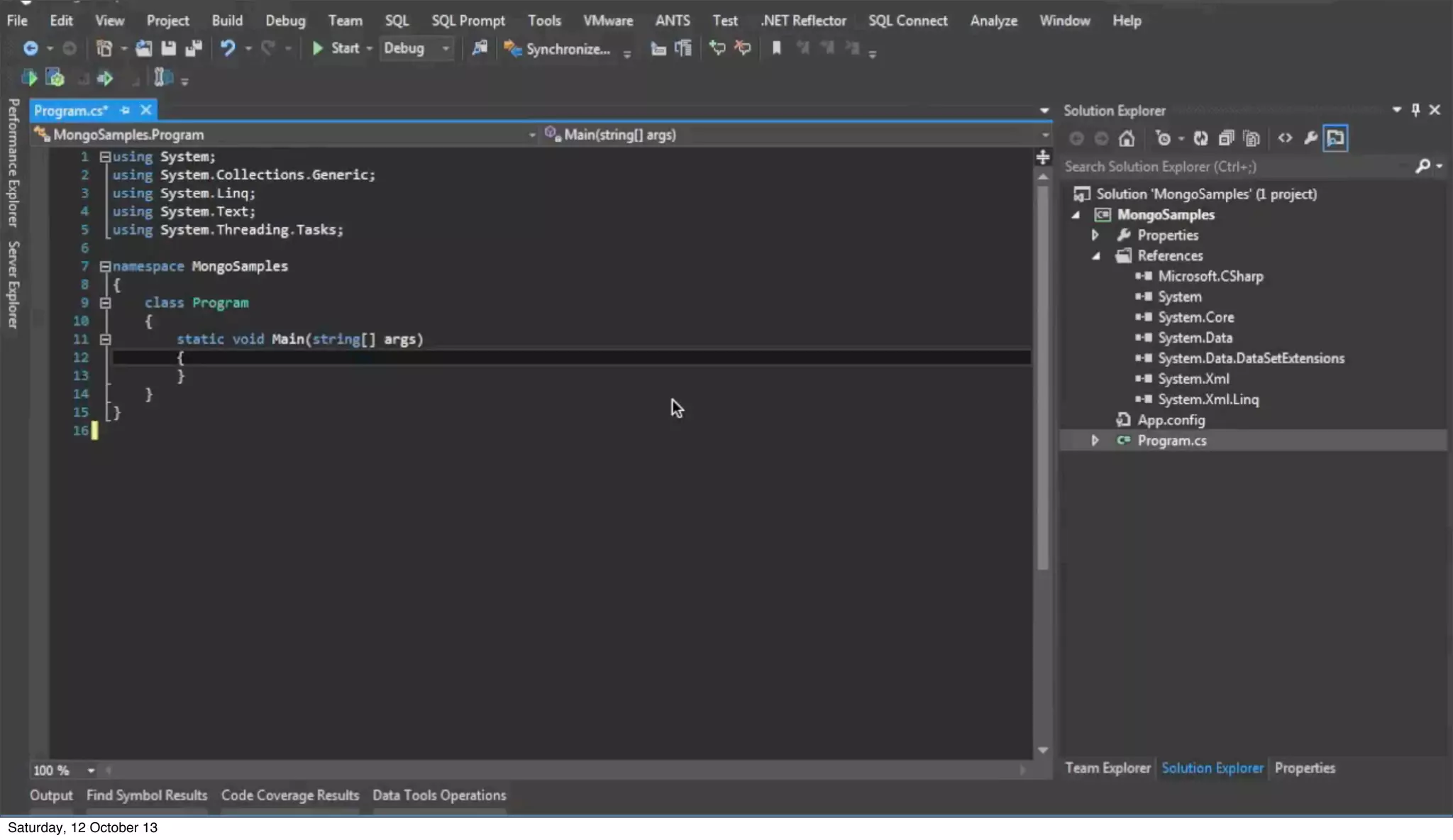This screenshot has width=1453, height=840.
Task: Open the Server Explorer side tab
Action: click(x=13, y=284)
